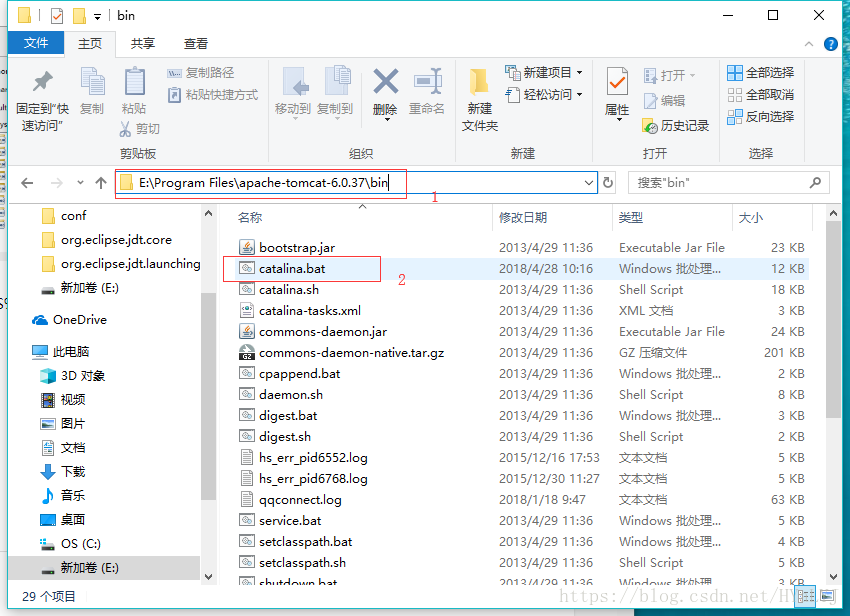Select setclasspath.bat file
This screenshot has width=850, height=616.
(305, 542)
